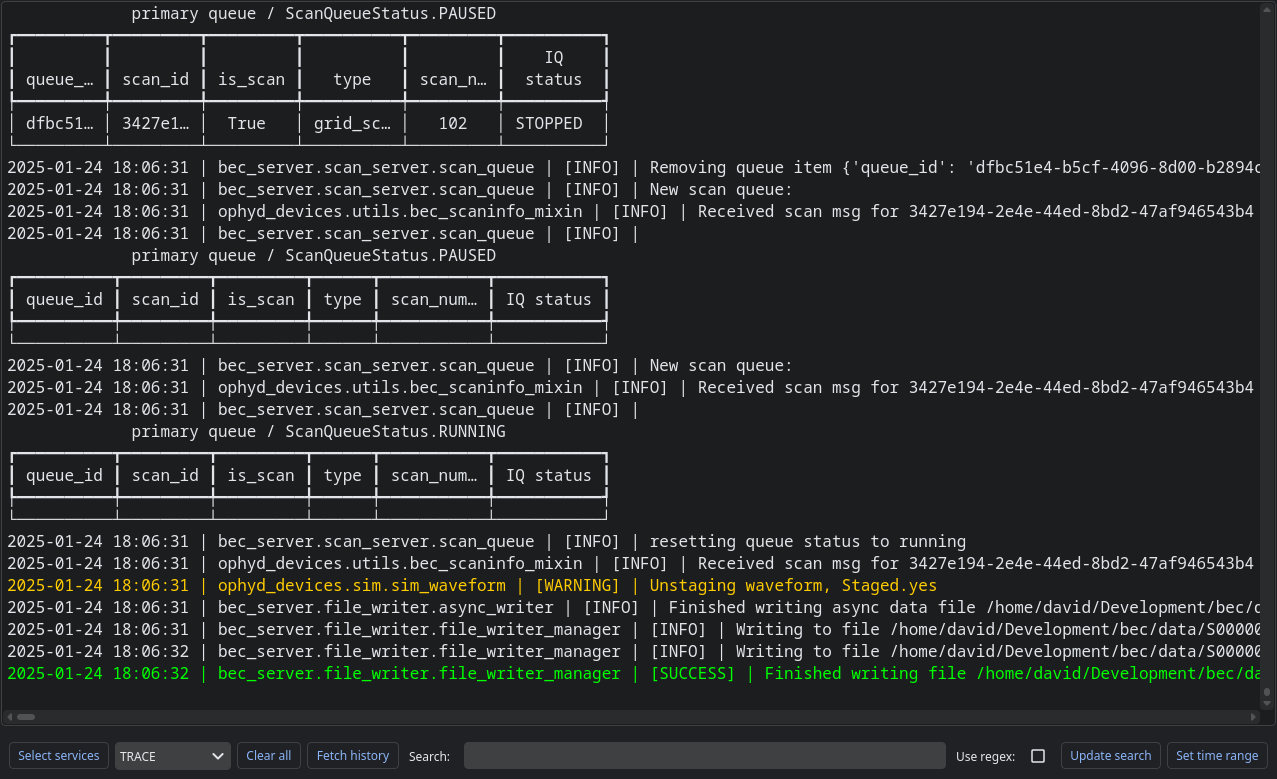Image resolution: width=1277 pixels, height=779 pixels.
Task: Click the horizontal scrollbar right arrow
Action: click(x=1254, y=717)
